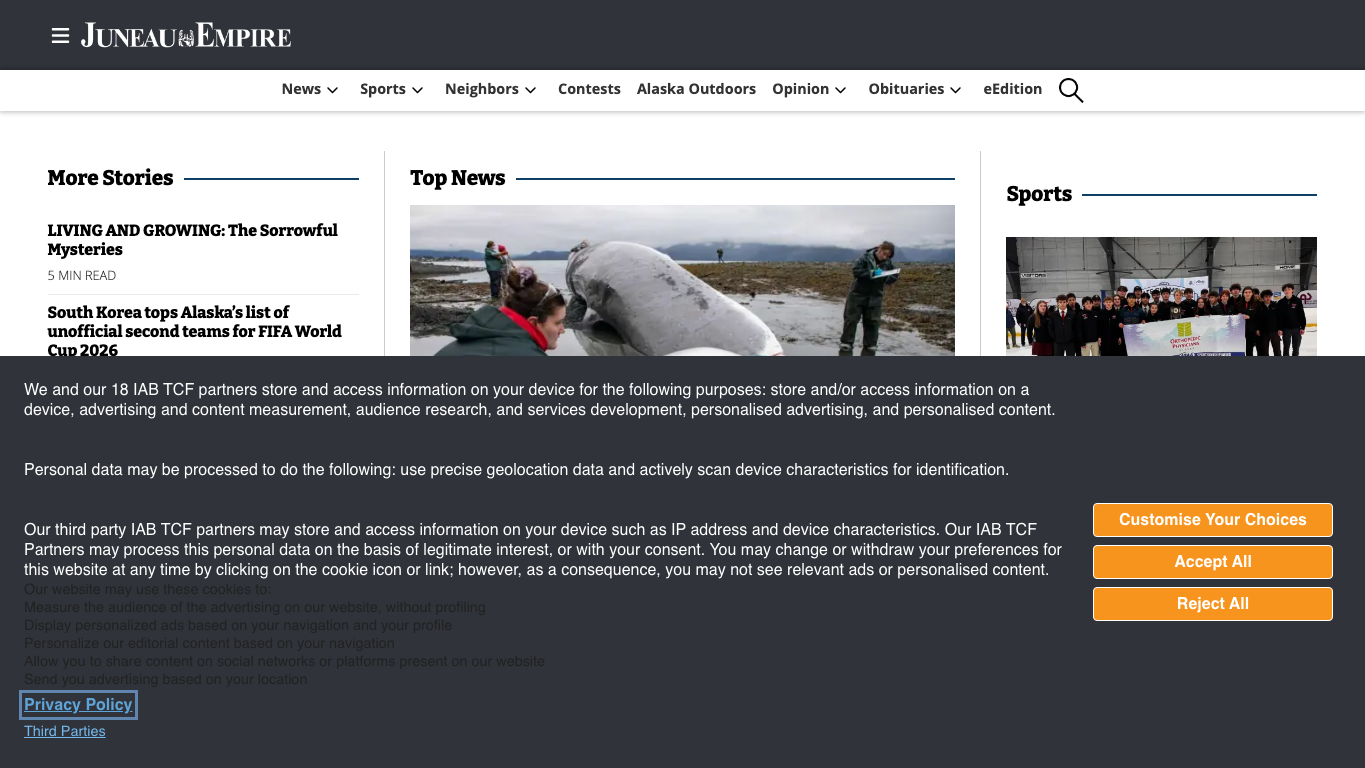This screenshot has height=768, width=1365.
Task: Expand the Sports dropdown chevron
Action: point(418,90)
